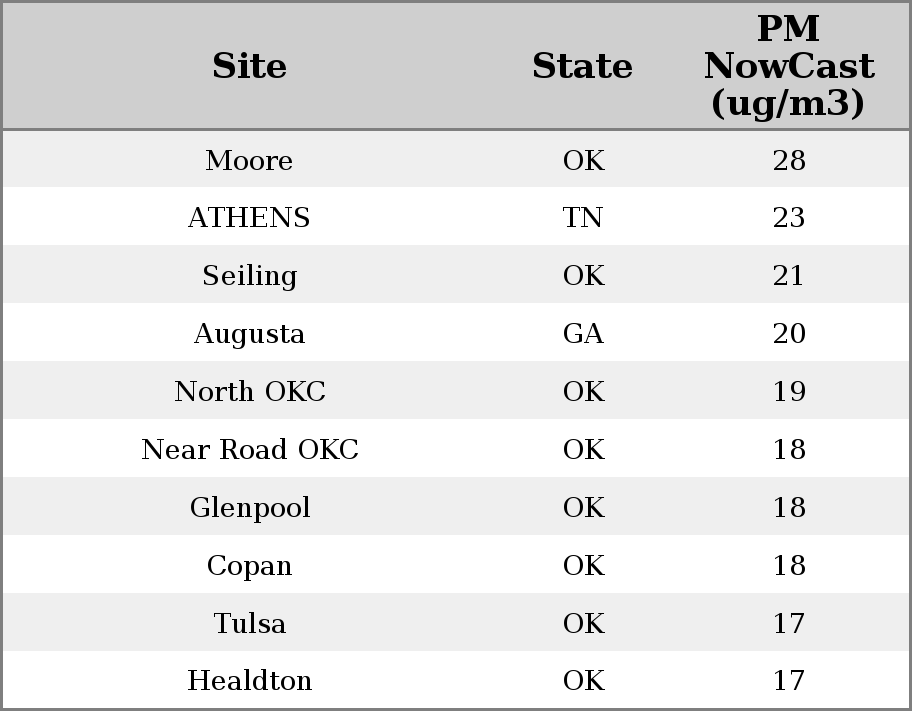Click the Tulsa site name

point(249,624)
